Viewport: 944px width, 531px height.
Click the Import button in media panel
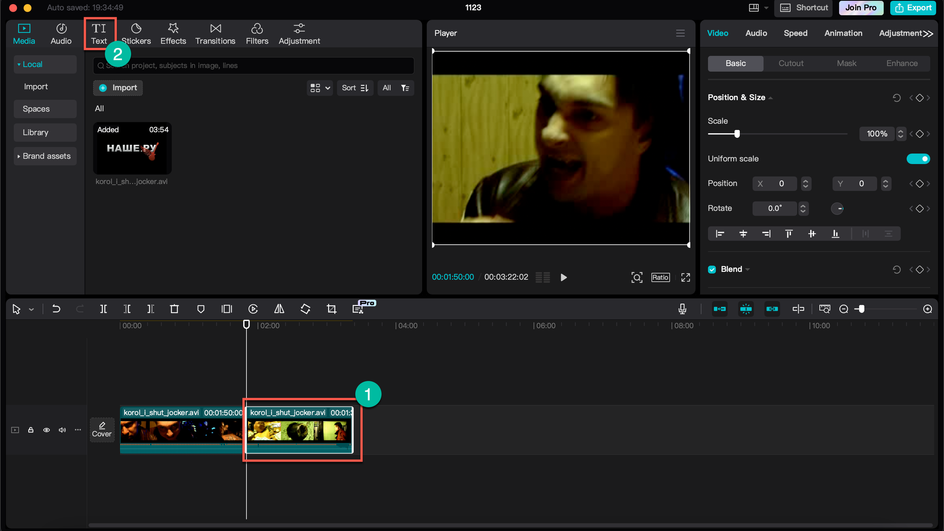pyautogui.click(x=118, y=88)
